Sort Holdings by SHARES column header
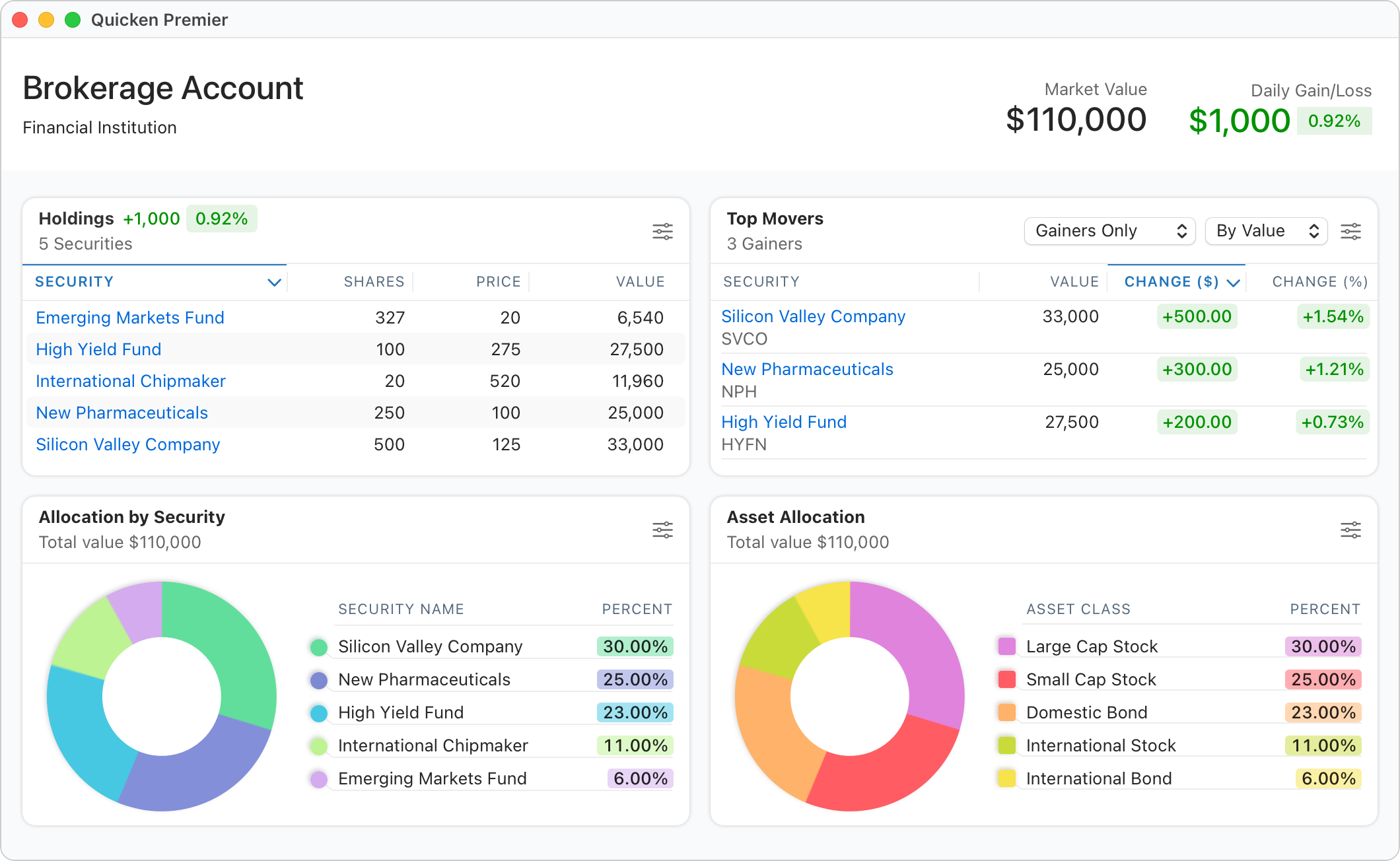This screenshot has width=1400, height=861. [374, 282]
